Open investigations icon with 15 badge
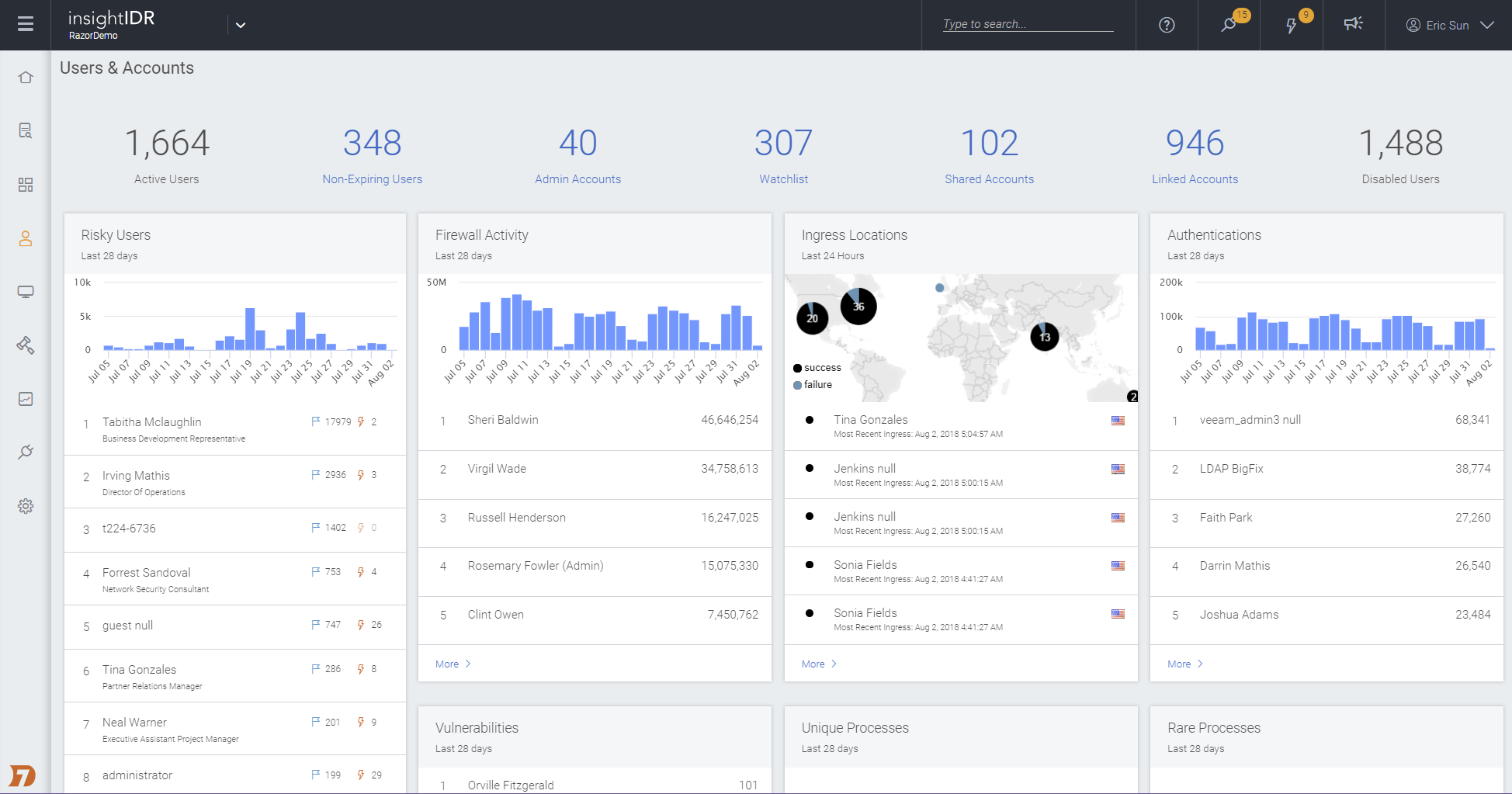The width and height of the screenshot is (1512, 794). pos(1229,25)
